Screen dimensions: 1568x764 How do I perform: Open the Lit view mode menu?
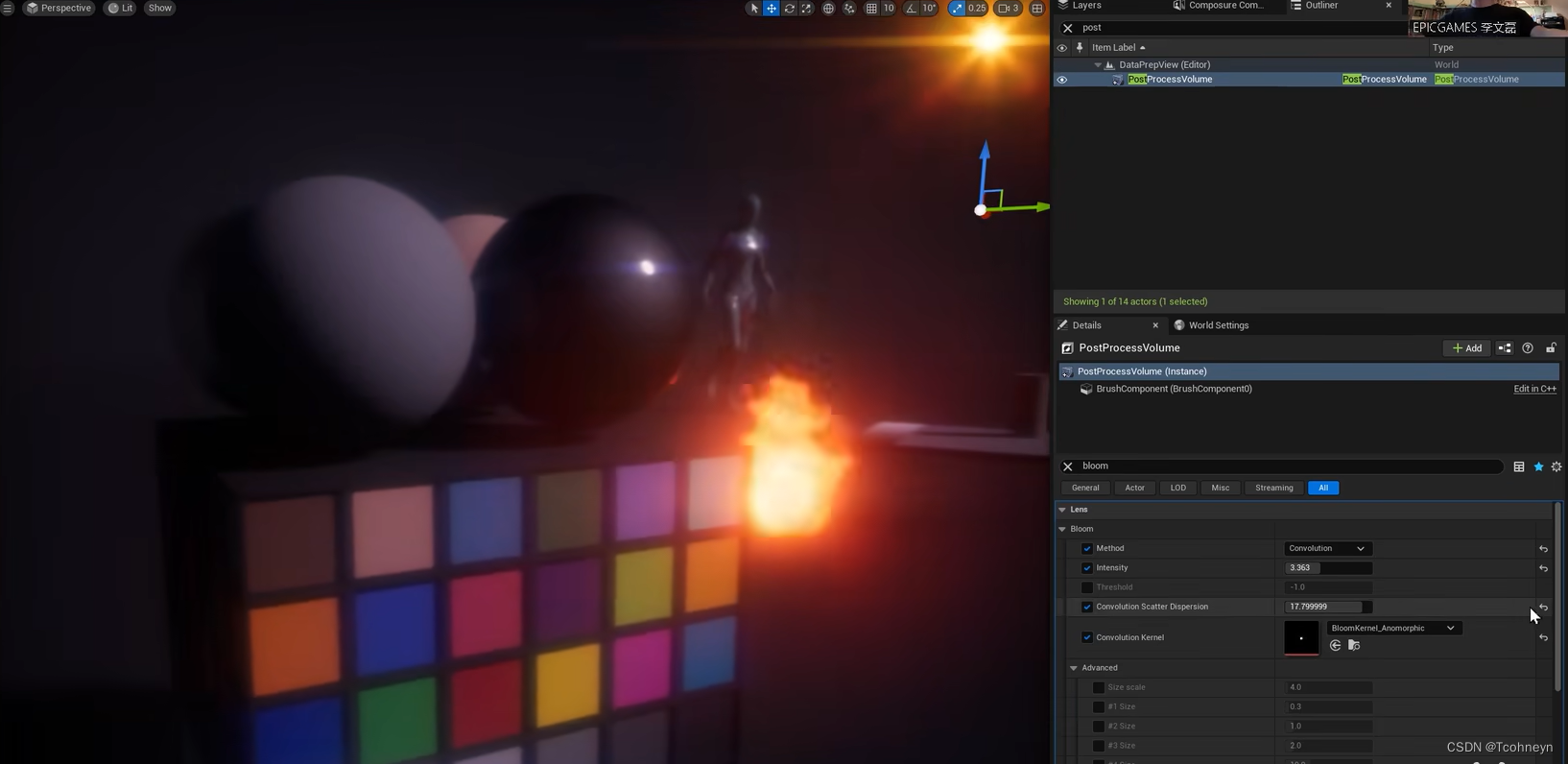click(x=120, y=8)
